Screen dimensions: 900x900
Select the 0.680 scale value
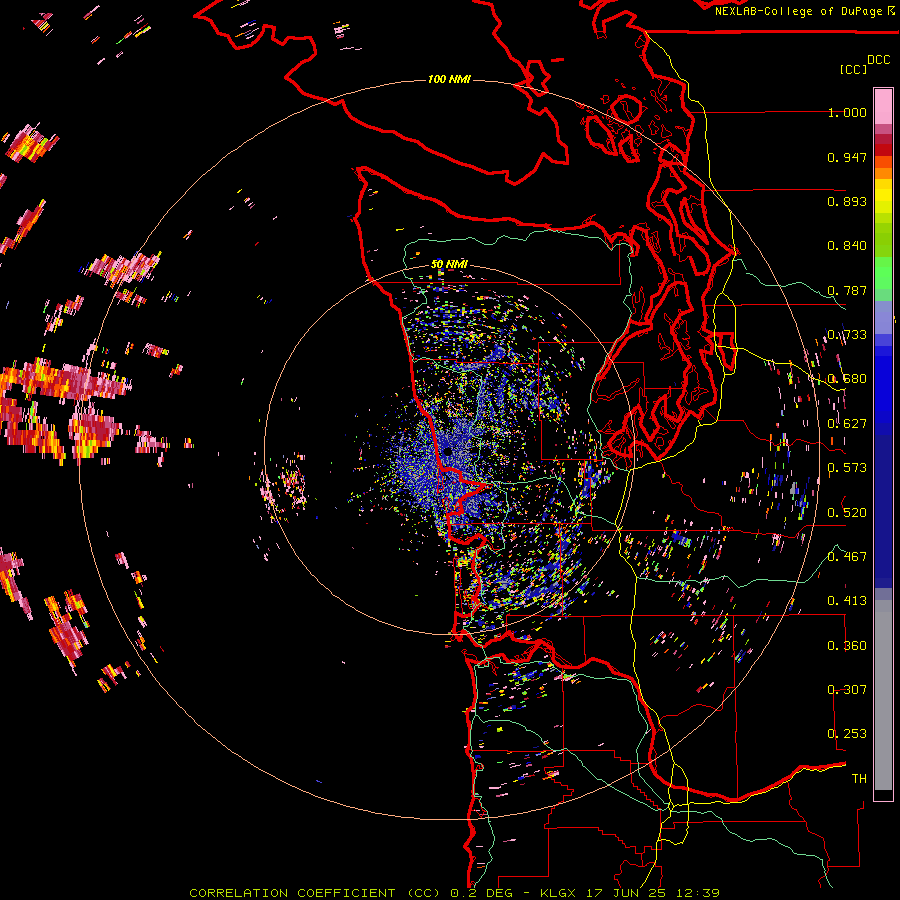pyautogui.click(x=847, y=379)
